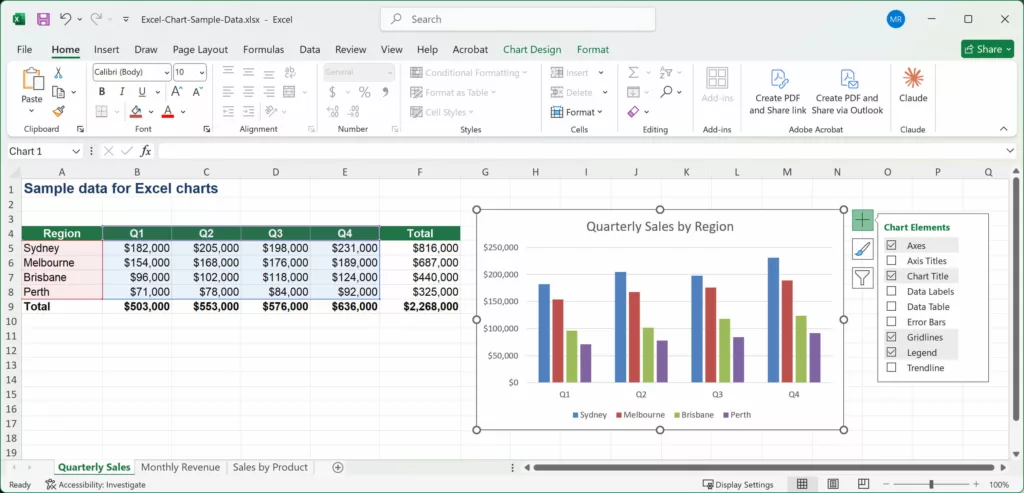
Task: Switch to Page Layout view icon
Action: tap(833, 485)
